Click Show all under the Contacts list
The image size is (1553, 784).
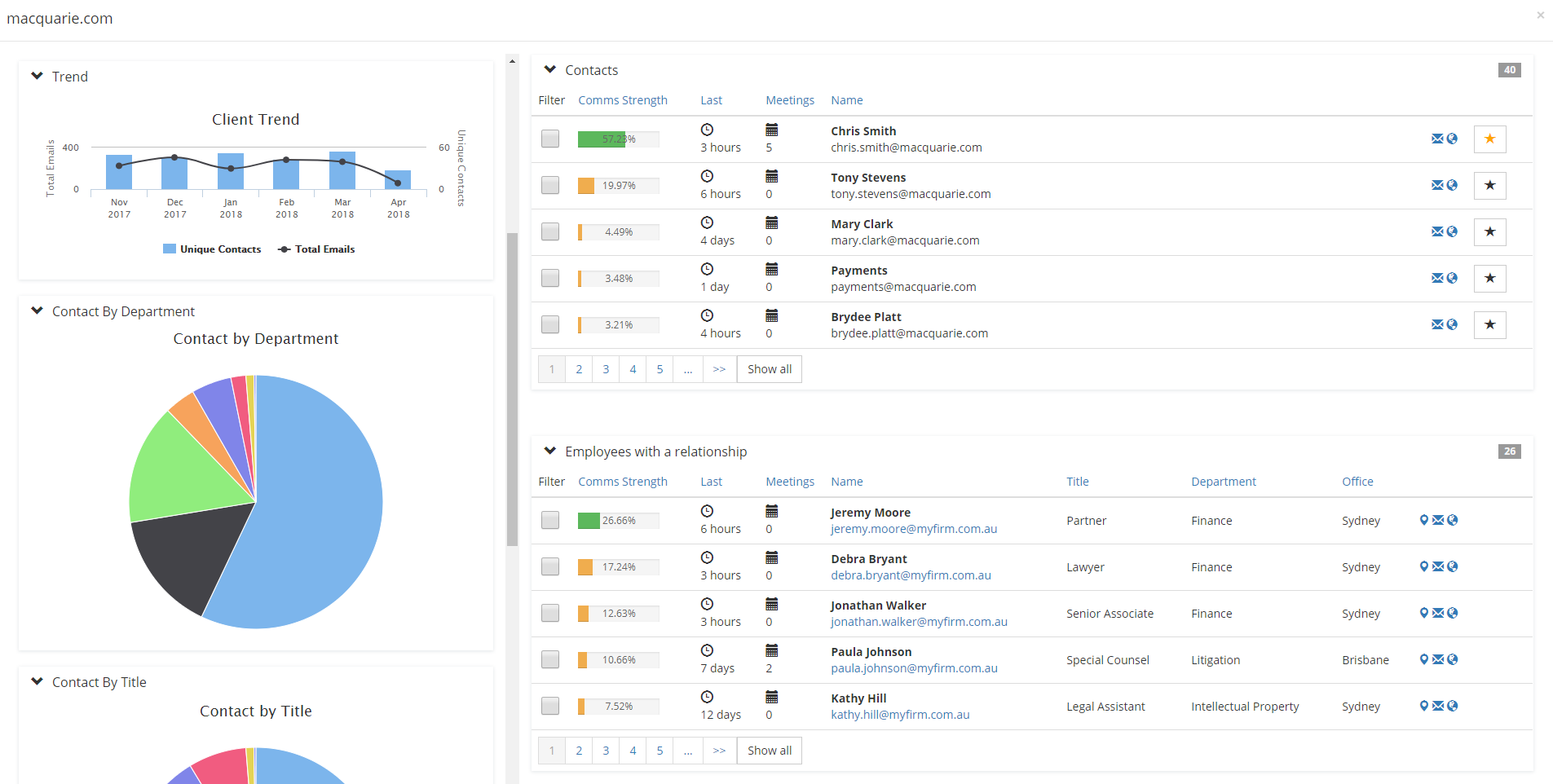768,368
